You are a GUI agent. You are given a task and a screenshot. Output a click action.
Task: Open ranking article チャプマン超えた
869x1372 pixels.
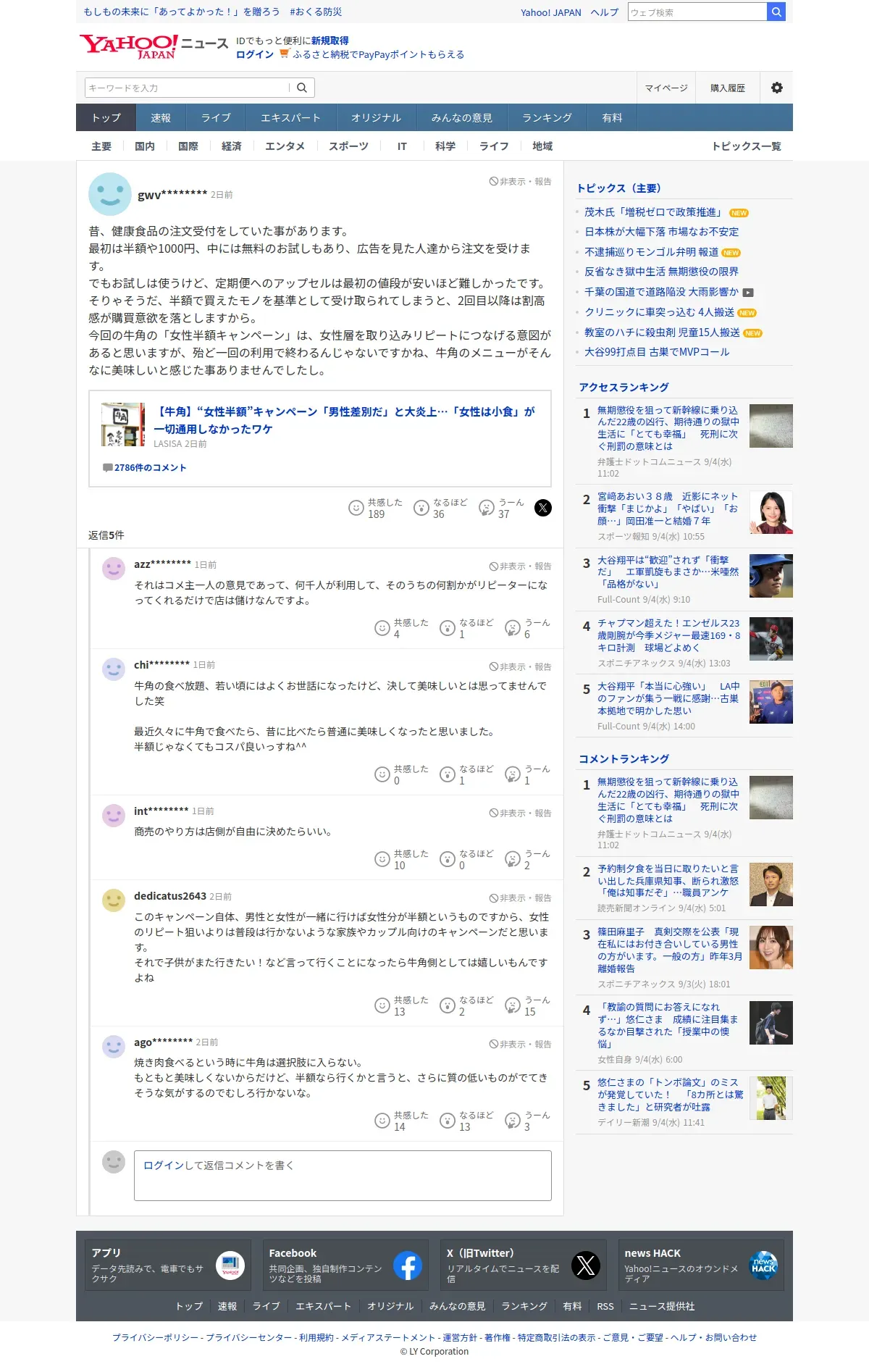click(668, 635)
